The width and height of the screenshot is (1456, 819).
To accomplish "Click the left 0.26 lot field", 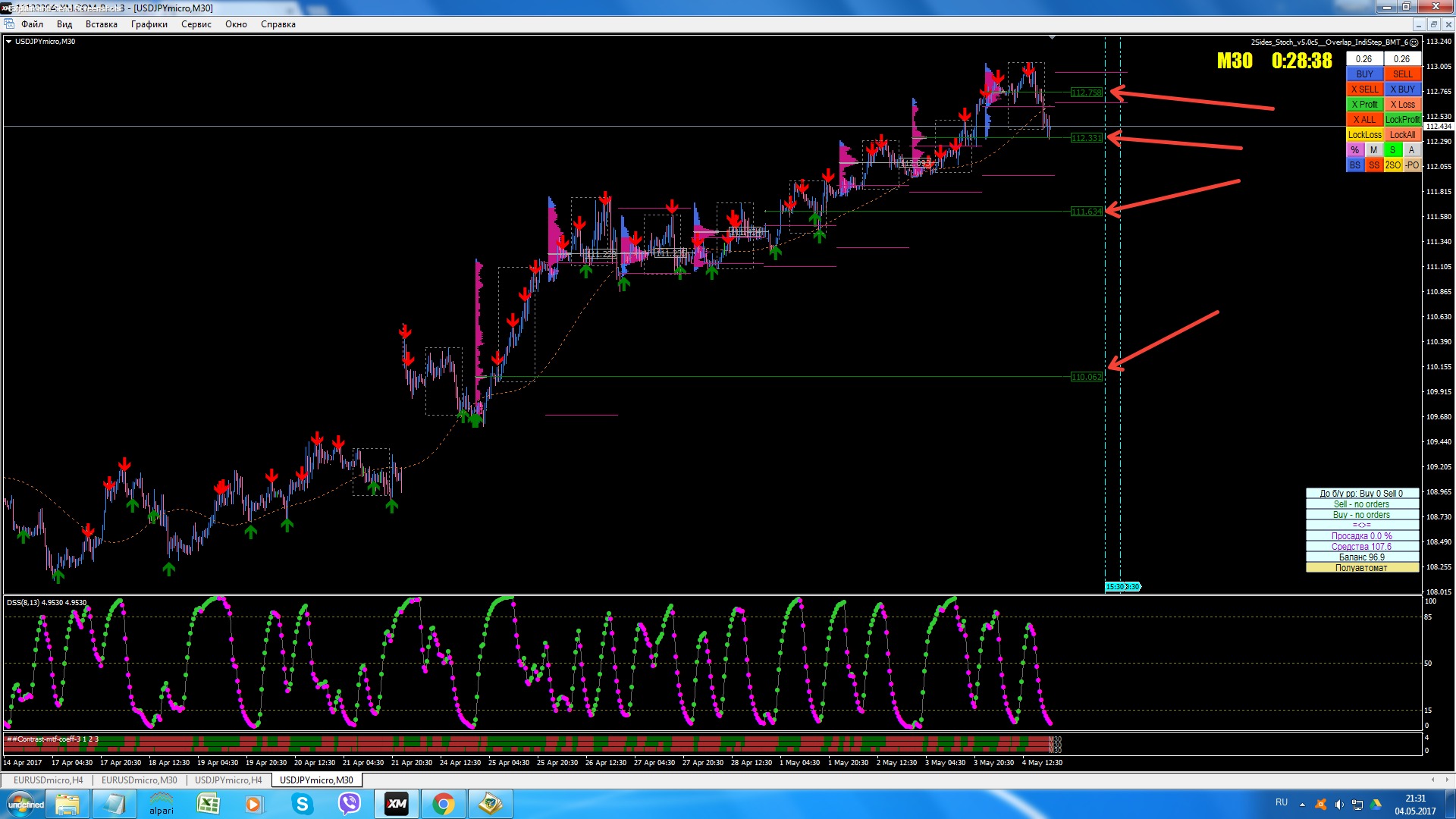I will (x=1364, y=58).
